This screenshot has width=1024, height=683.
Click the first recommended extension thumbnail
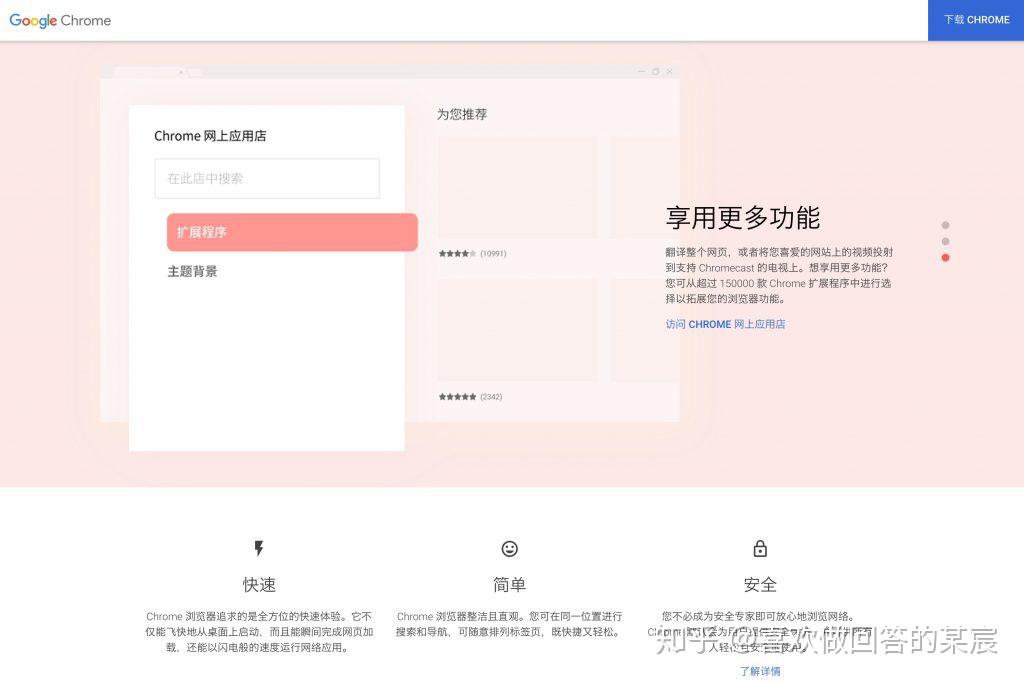tap(517, 187)
